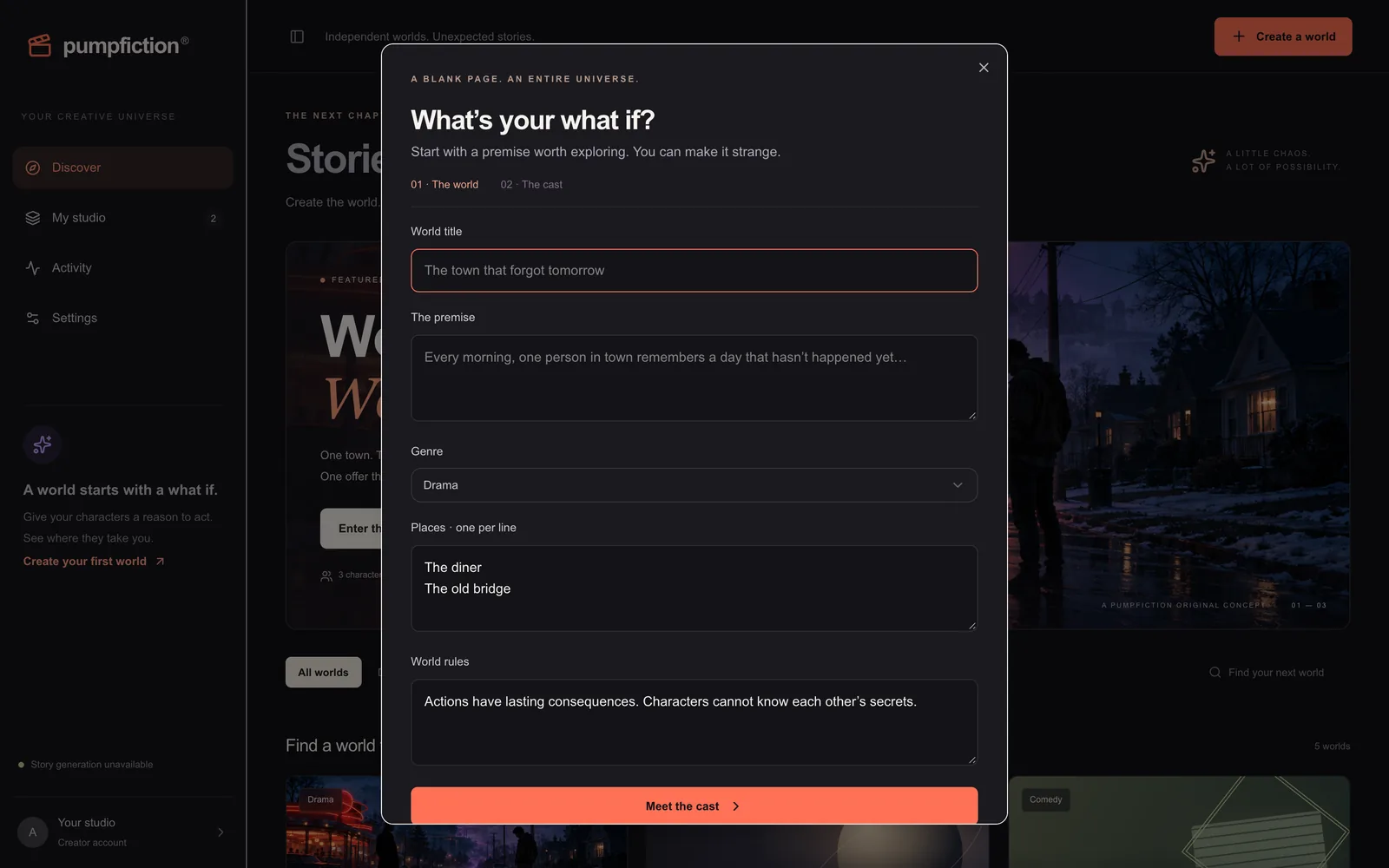Click the Find your next world search field
1389x868 pixels.
click(x=1276, y=673)
